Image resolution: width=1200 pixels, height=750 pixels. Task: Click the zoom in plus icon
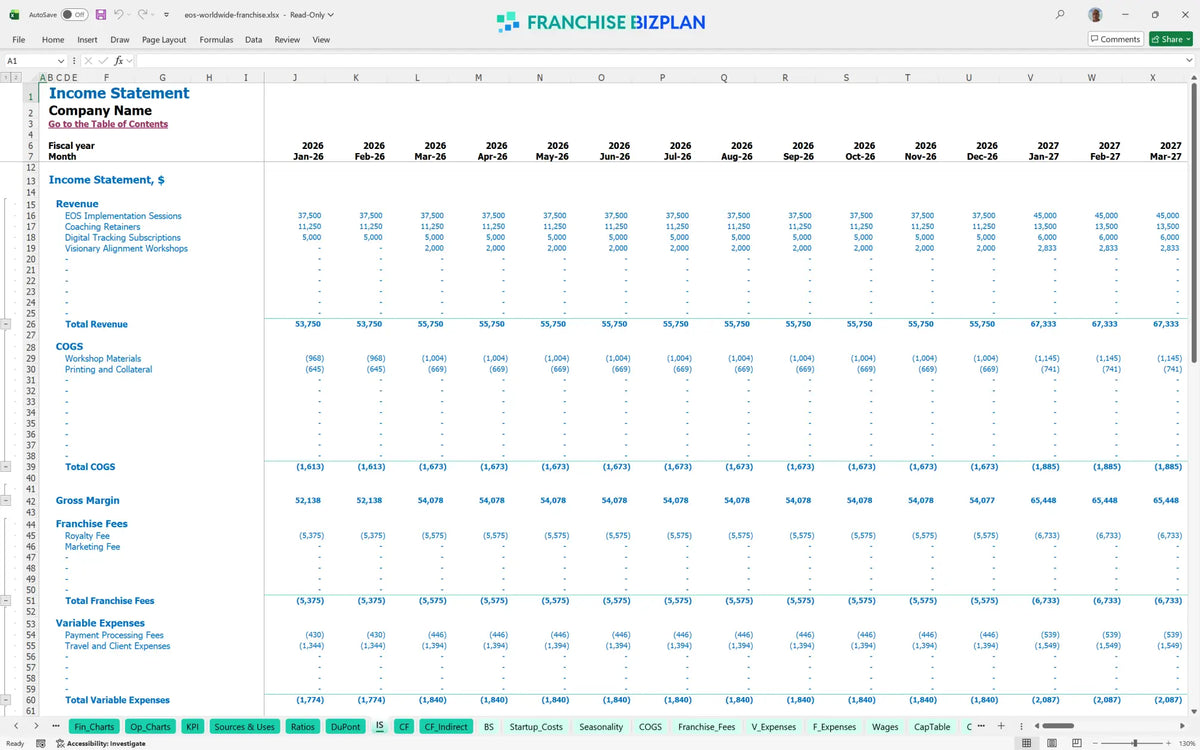(1170, 743)
